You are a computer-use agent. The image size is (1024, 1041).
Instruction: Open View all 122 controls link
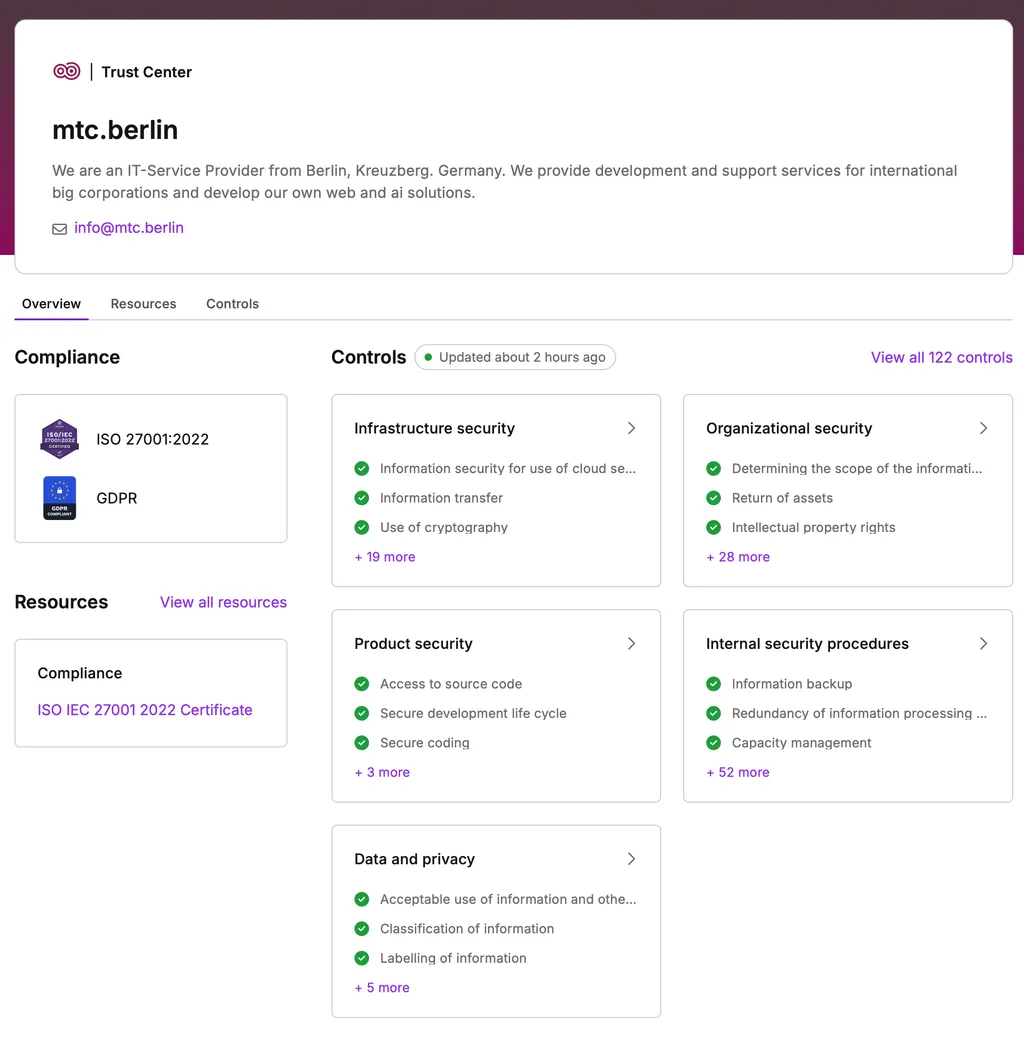[941, 357]
